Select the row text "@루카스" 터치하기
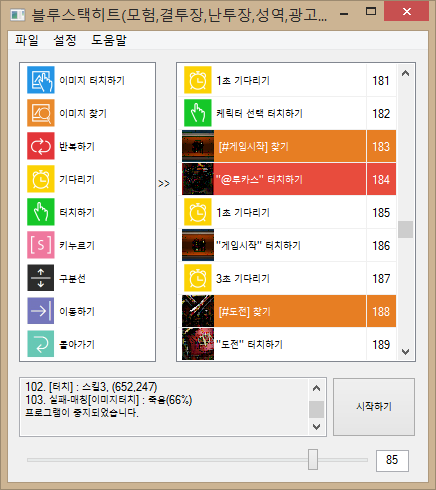The image size is (436, 490). (x=259, y=179)
